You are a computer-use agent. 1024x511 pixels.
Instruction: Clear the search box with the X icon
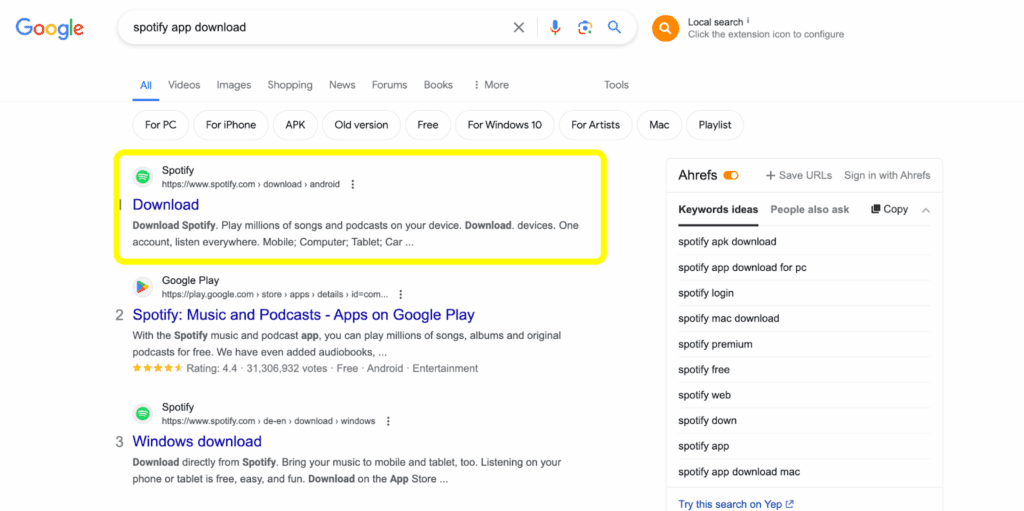(519, 27)
